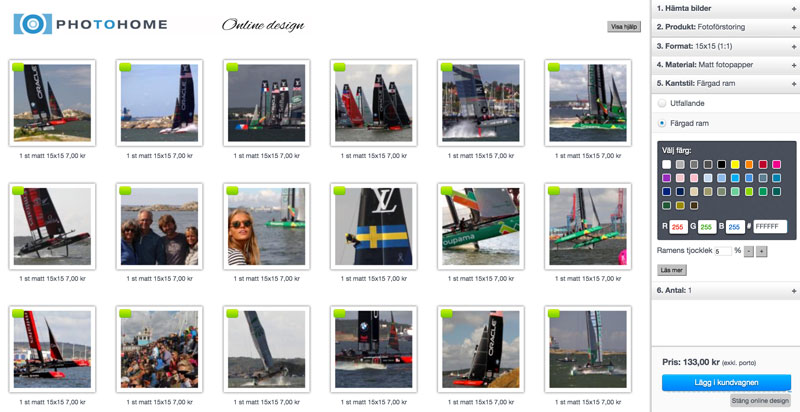Click green marker on family group photo
Image resolution: width=800 pixels, height=412 pixels.
(125, 191)
